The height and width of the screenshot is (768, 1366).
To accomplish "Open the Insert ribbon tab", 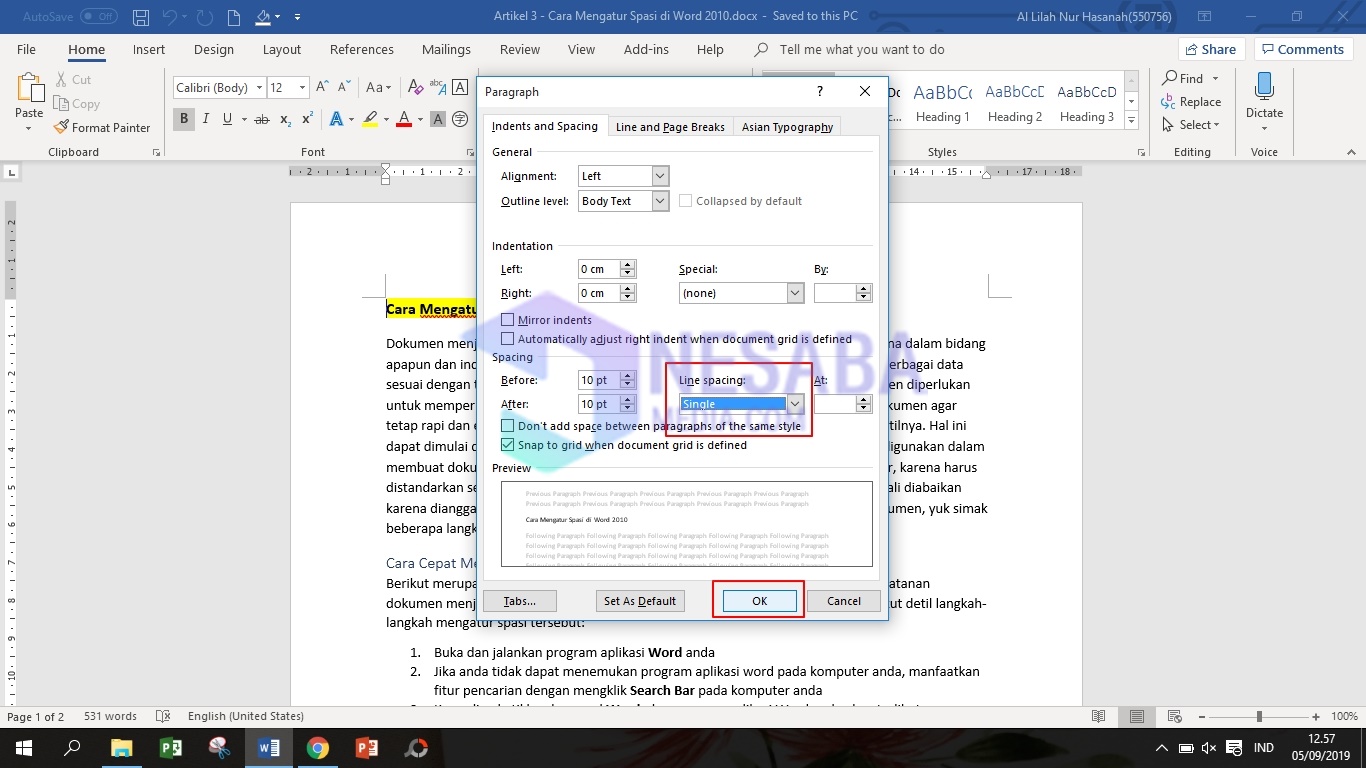I will [x=149, y=49].
